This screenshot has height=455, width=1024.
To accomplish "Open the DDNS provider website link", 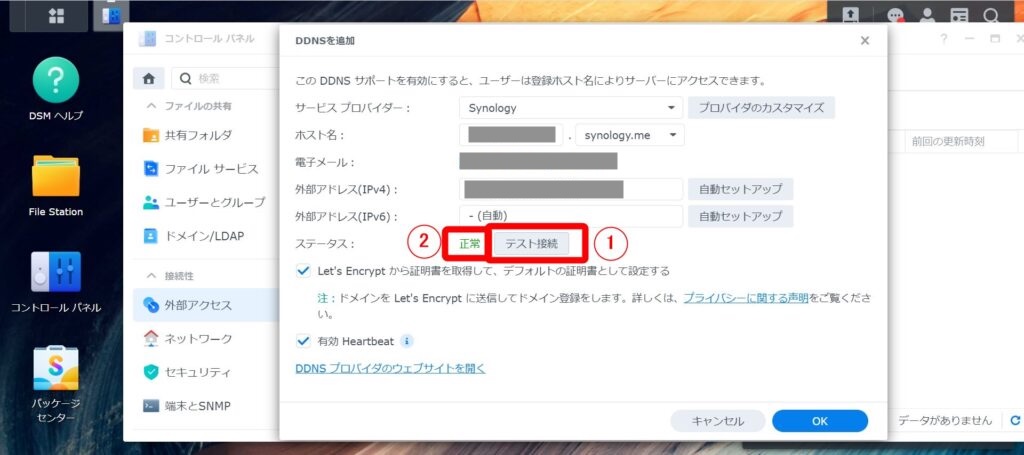I will click(x=390, y=368).
